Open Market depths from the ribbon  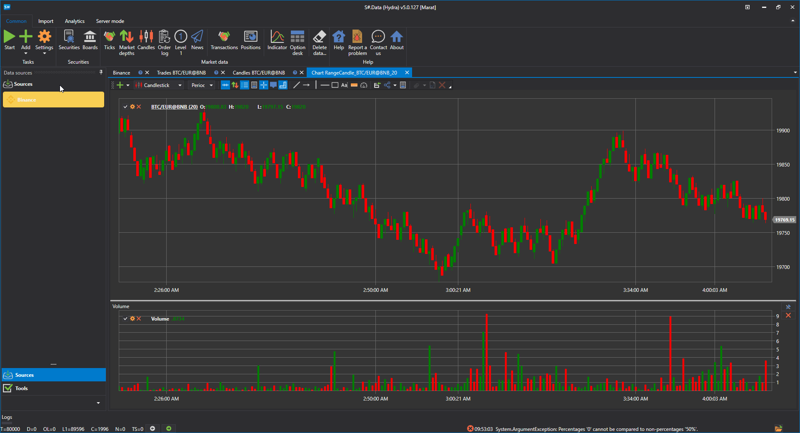pos(127,38)
